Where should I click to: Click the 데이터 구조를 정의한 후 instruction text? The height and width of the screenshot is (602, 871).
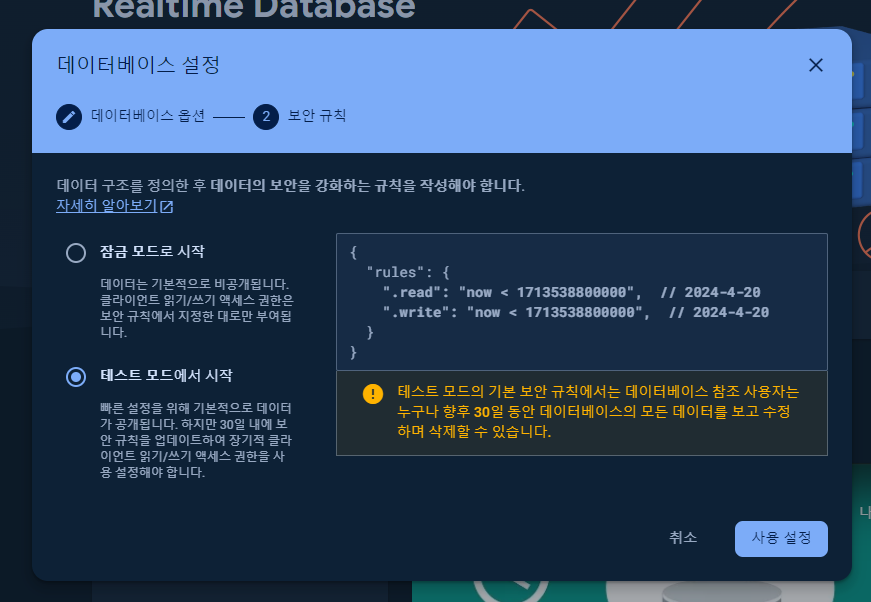pyautogui.click(x=291, y=185)
